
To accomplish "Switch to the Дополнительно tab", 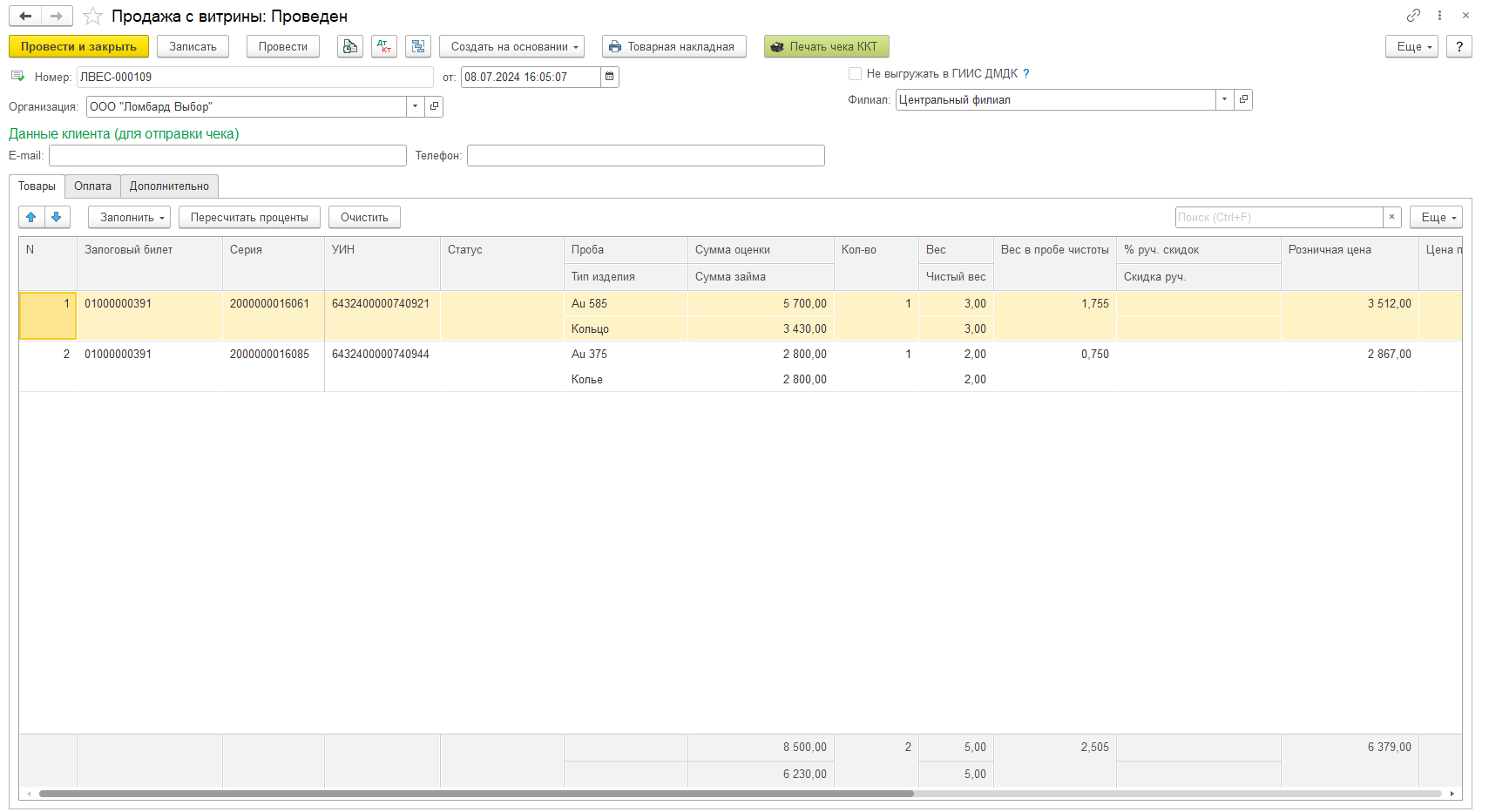I will [x=169, y=186].
